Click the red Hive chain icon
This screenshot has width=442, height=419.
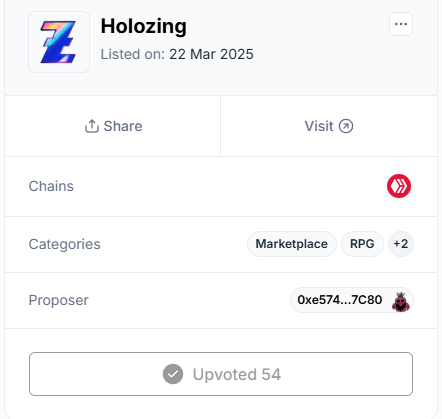tap(399, 186)
